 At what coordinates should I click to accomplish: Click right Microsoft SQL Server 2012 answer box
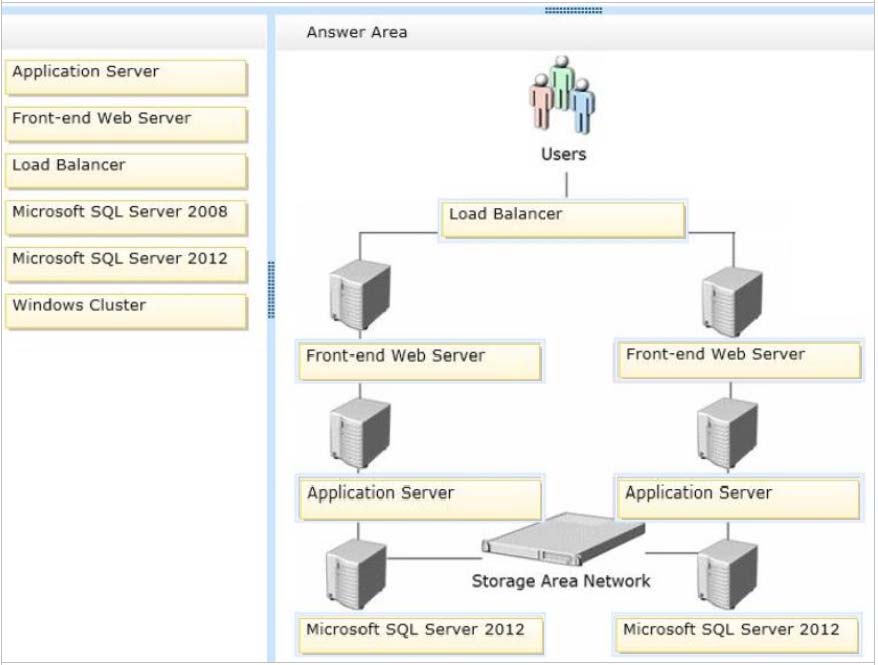(x=737, y=635)
